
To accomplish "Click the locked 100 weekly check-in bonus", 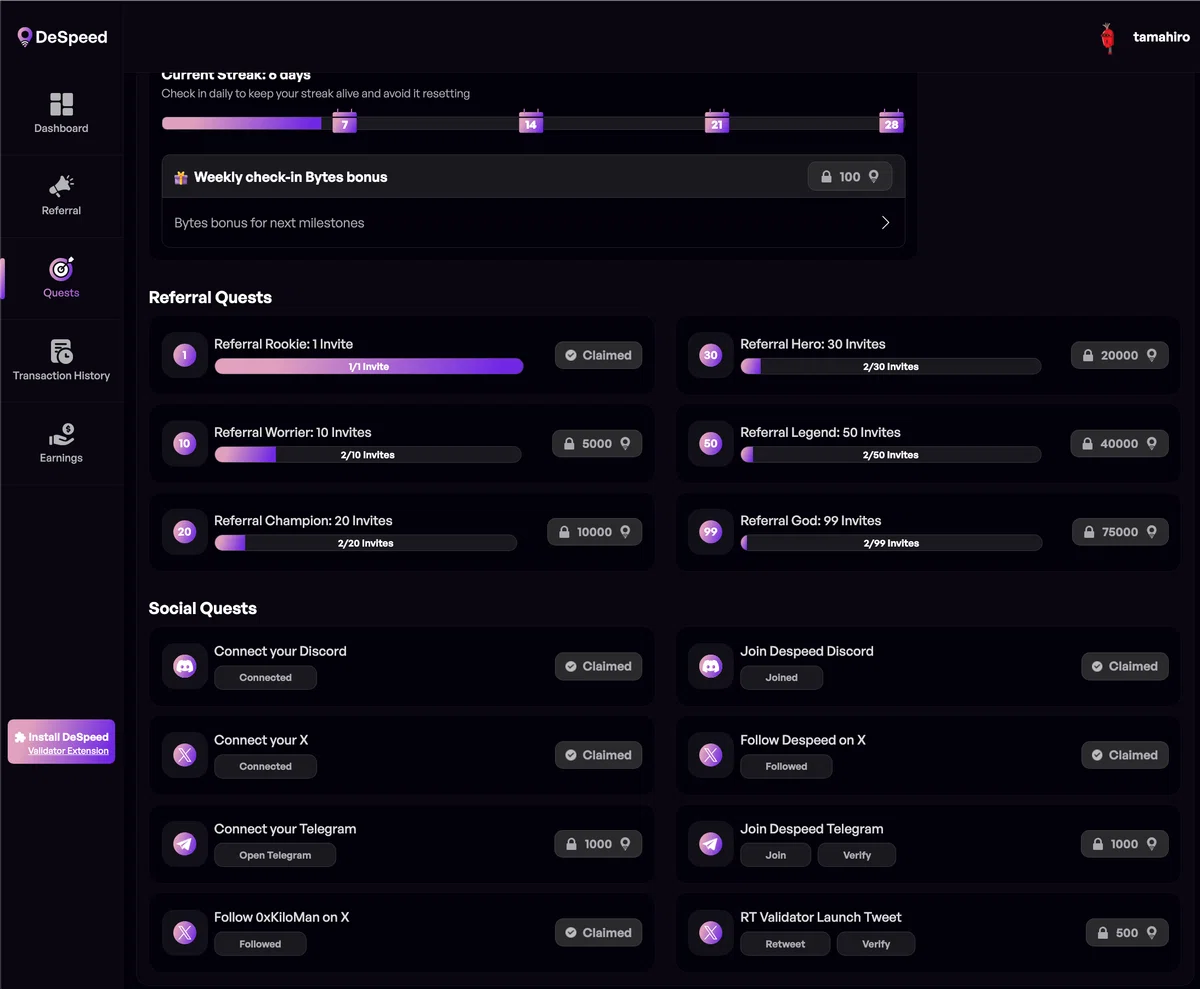I will pyautogui.click(x=850, y=177).
